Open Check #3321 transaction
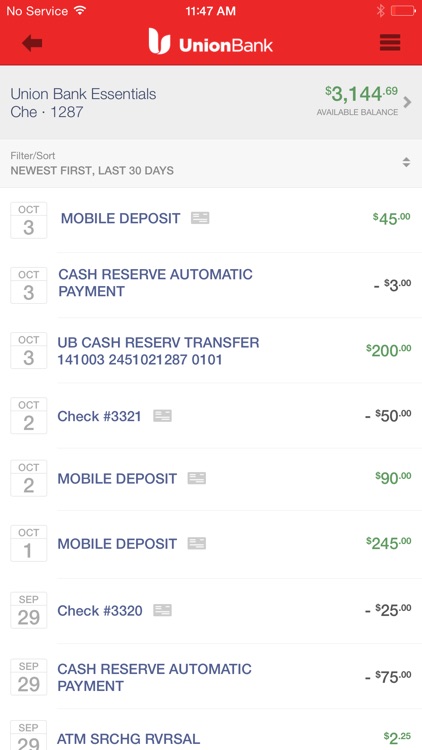Viewport: 422px width, 750px height. click(x=211, y=415)
